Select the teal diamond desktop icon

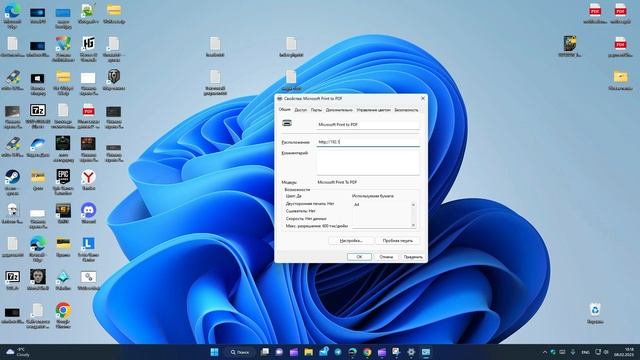pyautogui.click(x=63, y=280)
